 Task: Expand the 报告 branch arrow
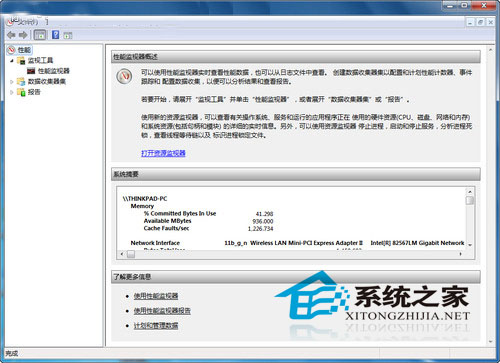point(12,92)
